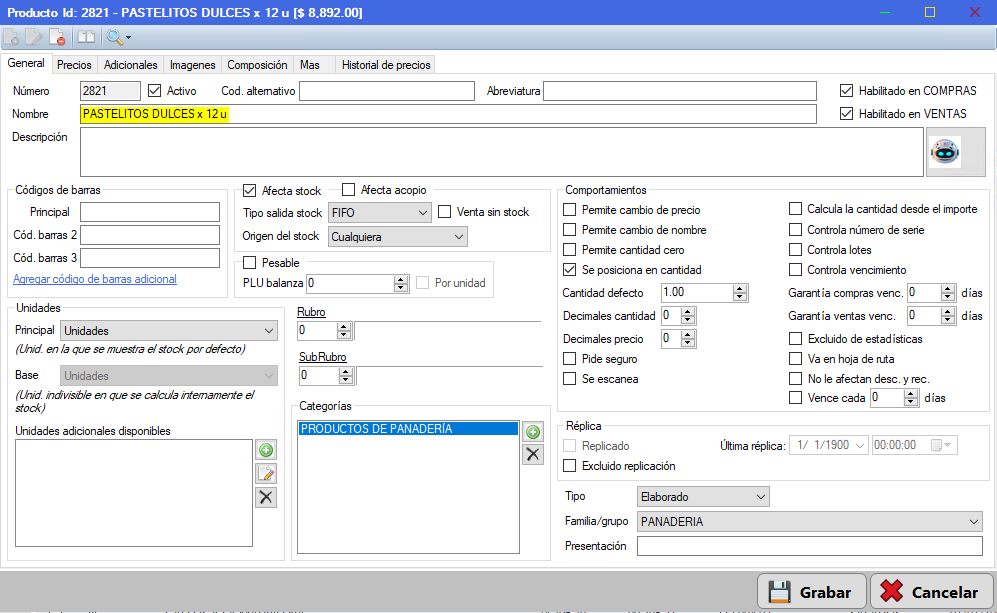The image size is (997, 613).
Task: Click the Grabar floppy disk icon
Action: tap(779, 592)
